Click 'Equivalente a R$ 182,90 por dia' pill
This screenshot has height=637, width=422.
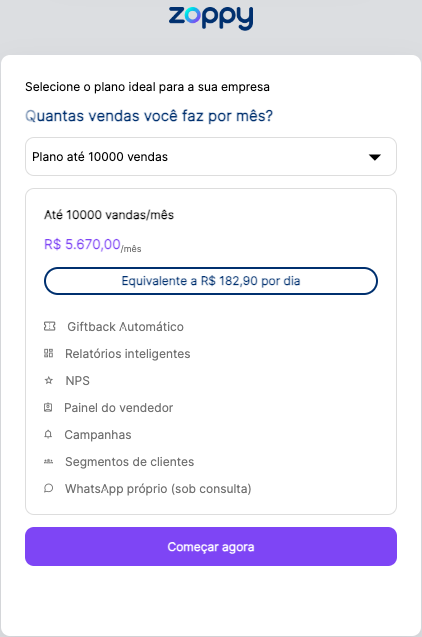tap(211, 281)
